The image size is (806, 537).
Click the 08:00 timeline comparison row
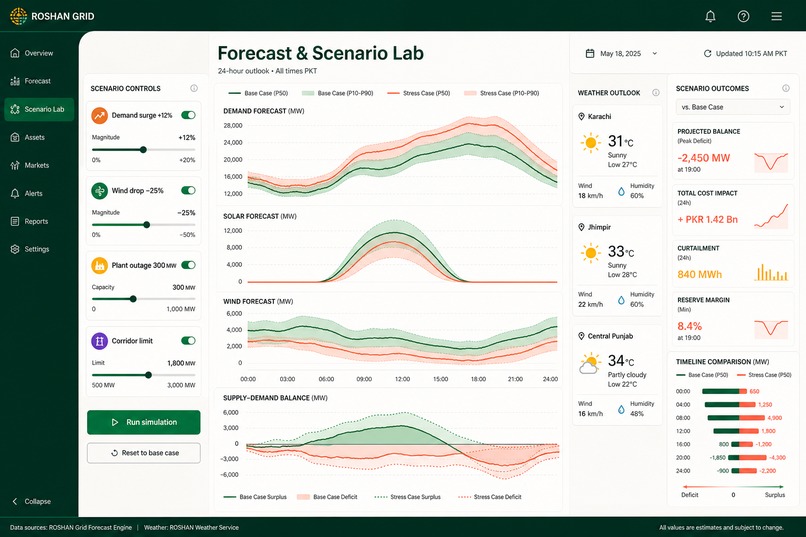pyautogui.click(x=731, y=418)
